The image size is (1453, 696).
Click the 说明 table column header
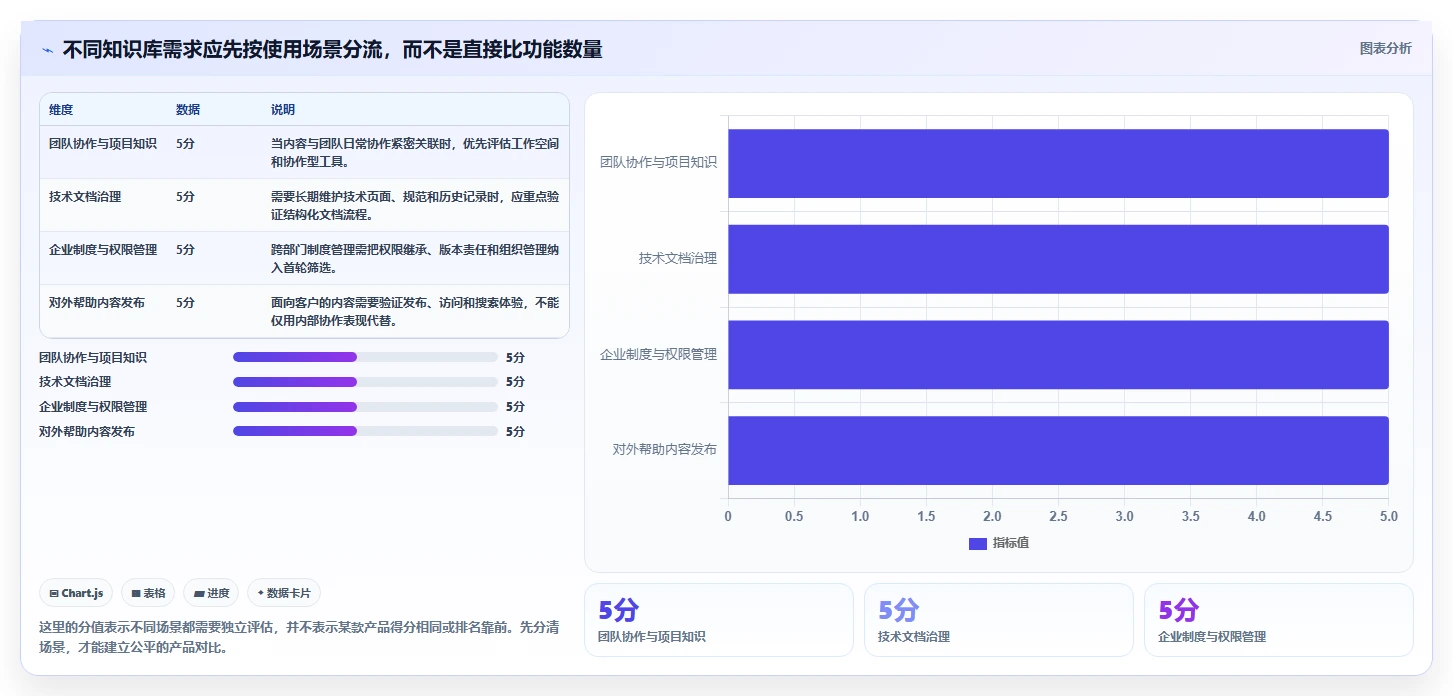coord(283,110)
